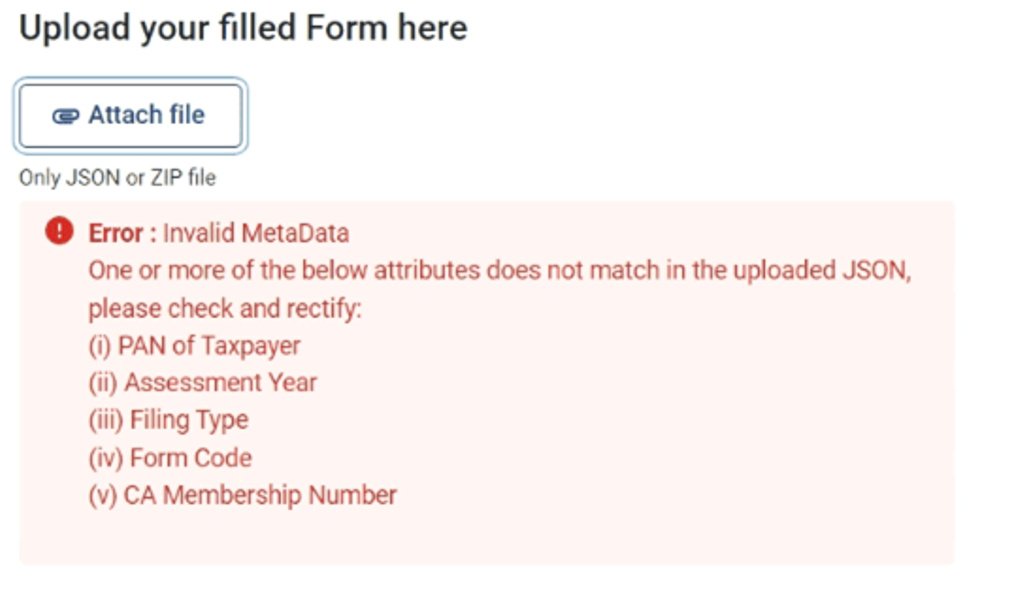Click the 'Invalid MetaData' text
Viewport: 1034px width, 598px height.
[256, 233]
